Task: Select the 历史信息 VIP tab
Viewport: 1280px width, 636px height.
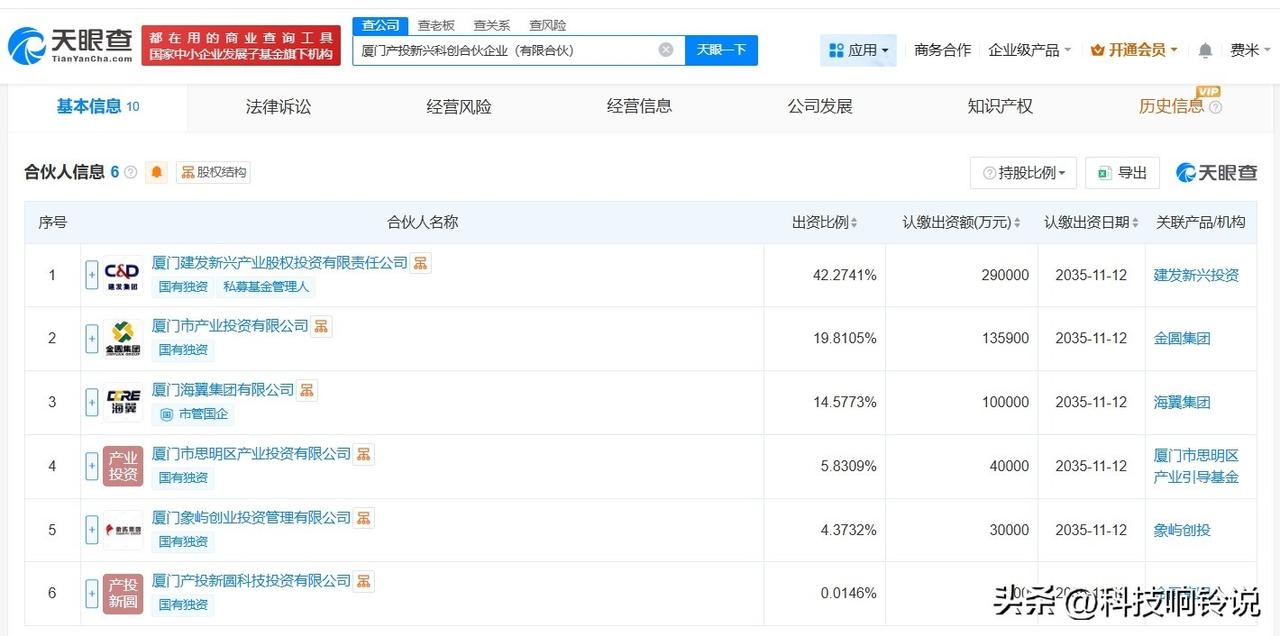Action: (x=1171, y=107)
